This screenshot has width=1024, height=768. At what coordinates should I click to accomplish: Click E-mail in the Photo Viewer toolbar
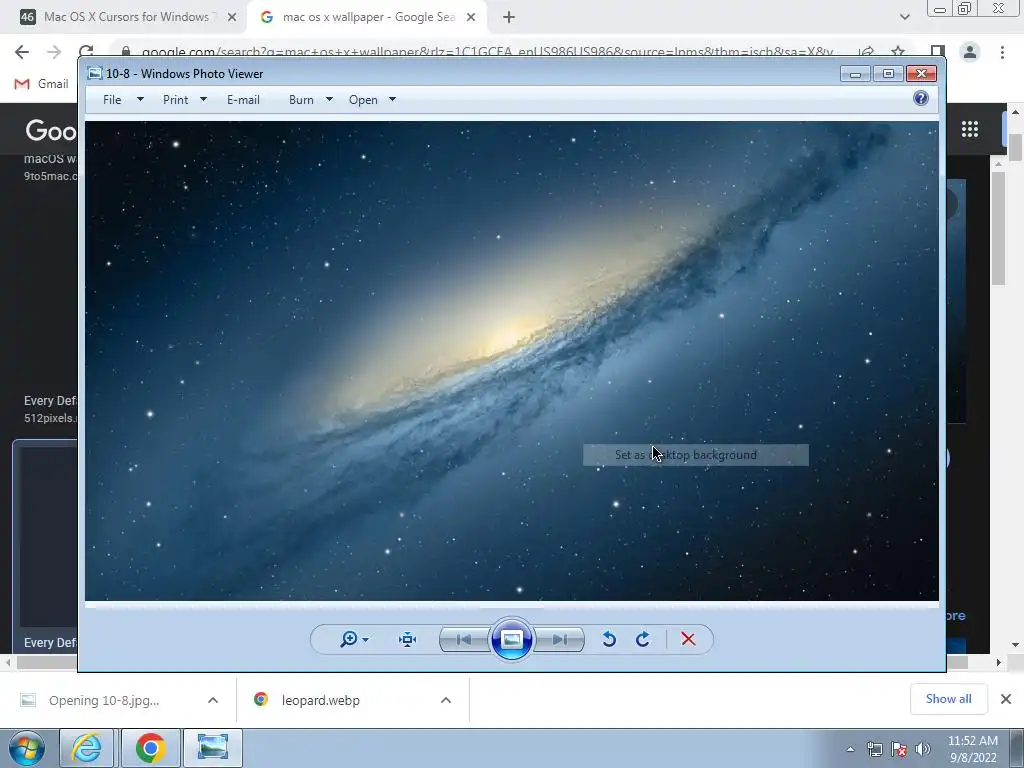[x=243, y=100]
